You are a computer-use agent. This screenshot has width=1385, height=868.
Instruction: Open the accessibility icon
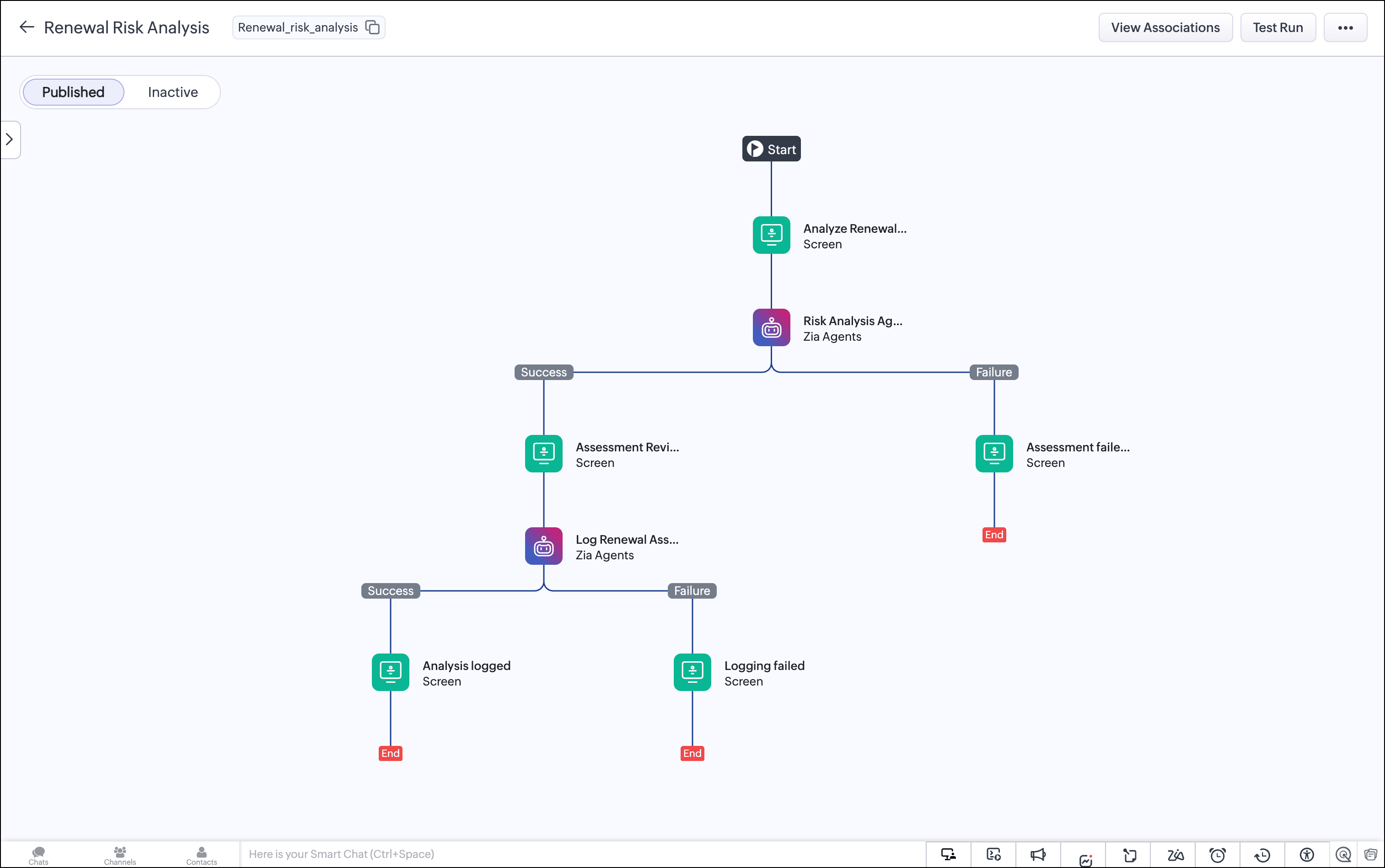pyautogui.click(x=1307, y=855)
